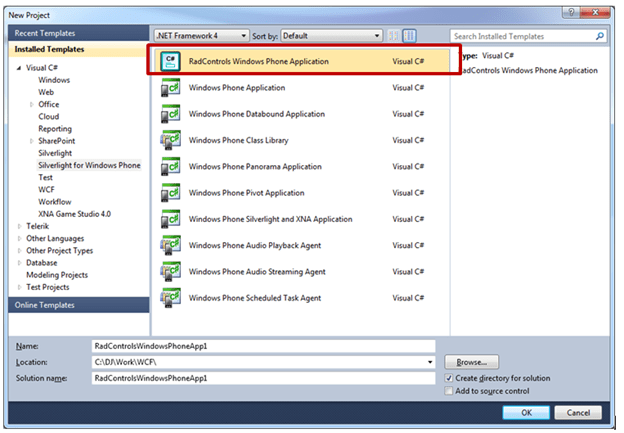Click the search magnifier icon

coord(600,36)
